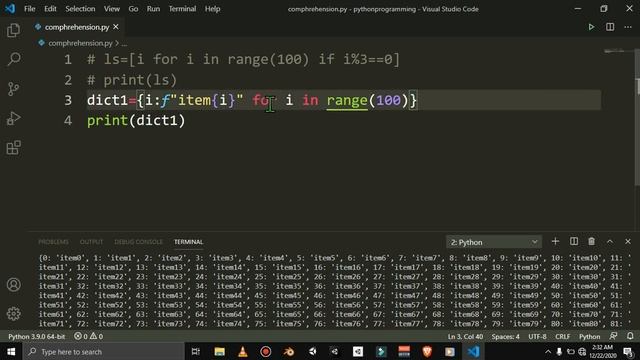Click Ln 3, Col 40 in status bar
Screen dimensions: 640x360
click(x=465, y=336)
